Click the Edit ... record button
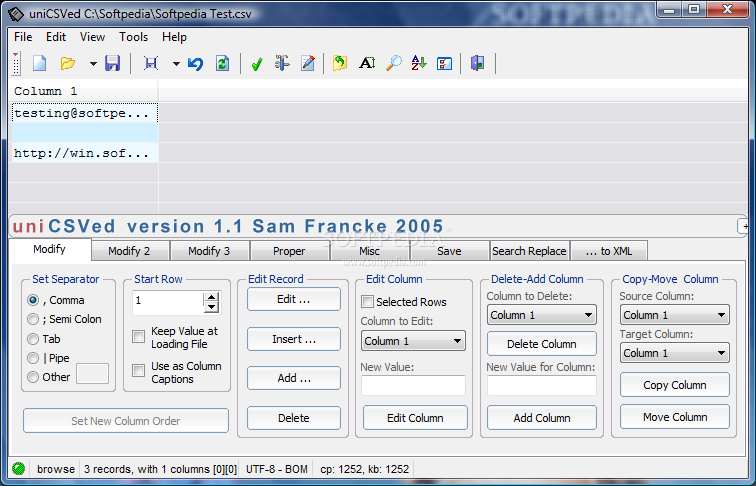The image size is (756, 486). pyautogui.click(x=294, y=299)
